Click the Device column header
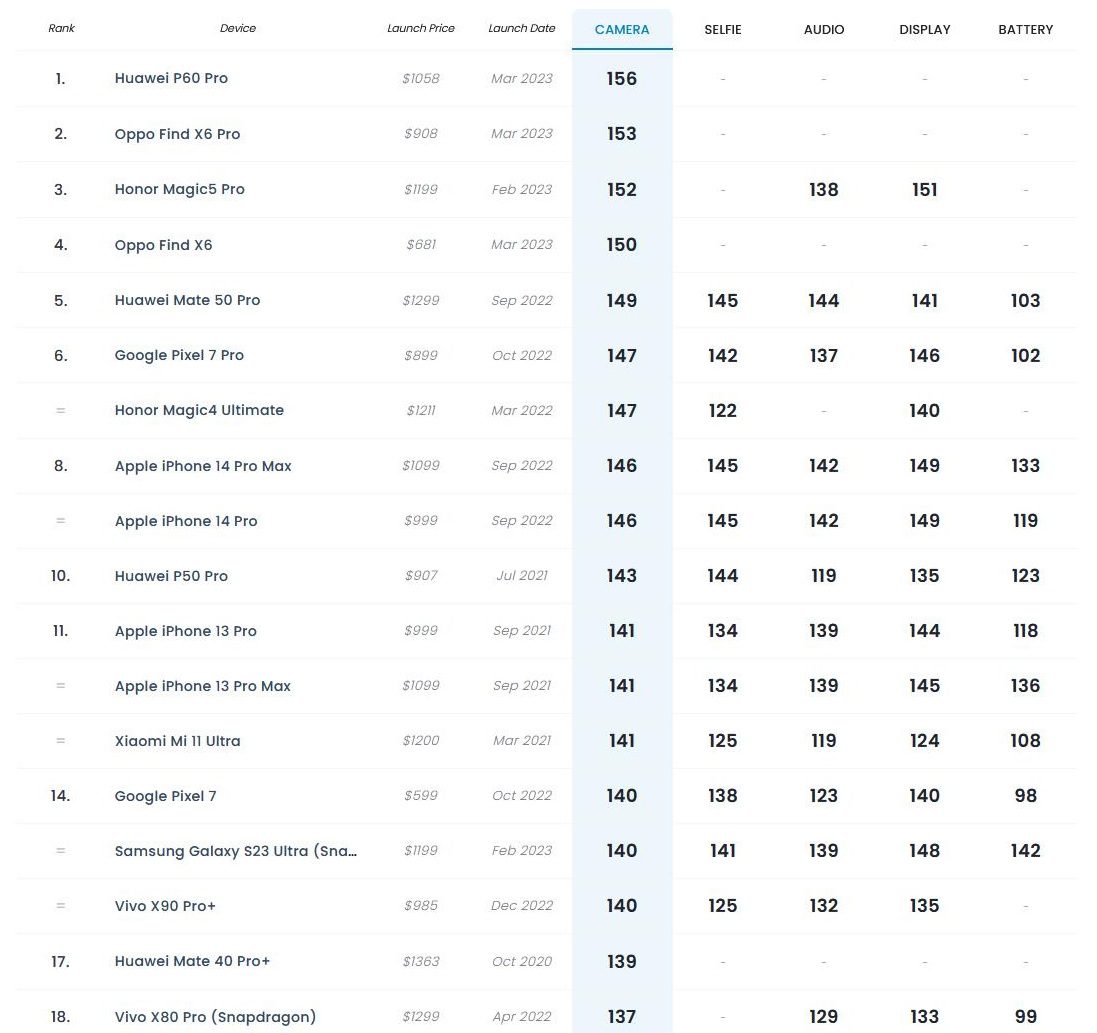The image size is (1097, 1033). point(238,28)
